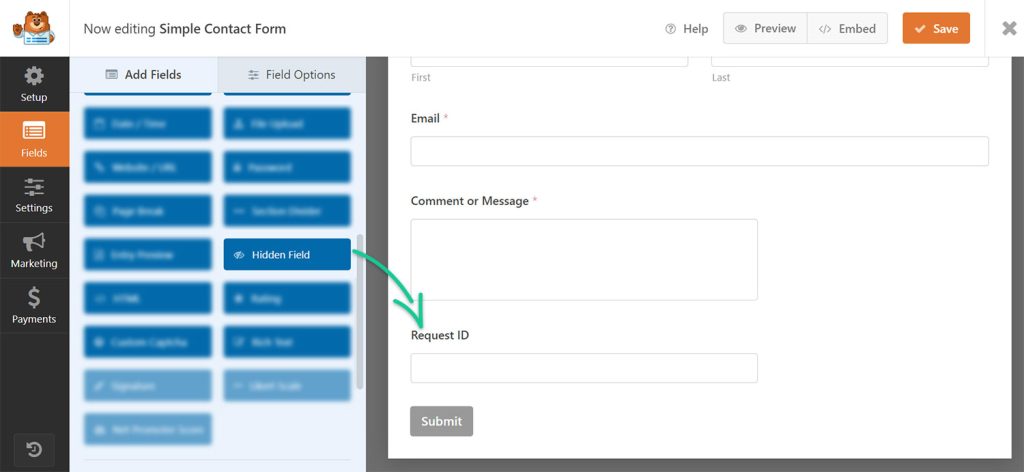Close the form builder with X
Screen dimensions: 1024x472
pyautogui.click(x=1009, y=29)
